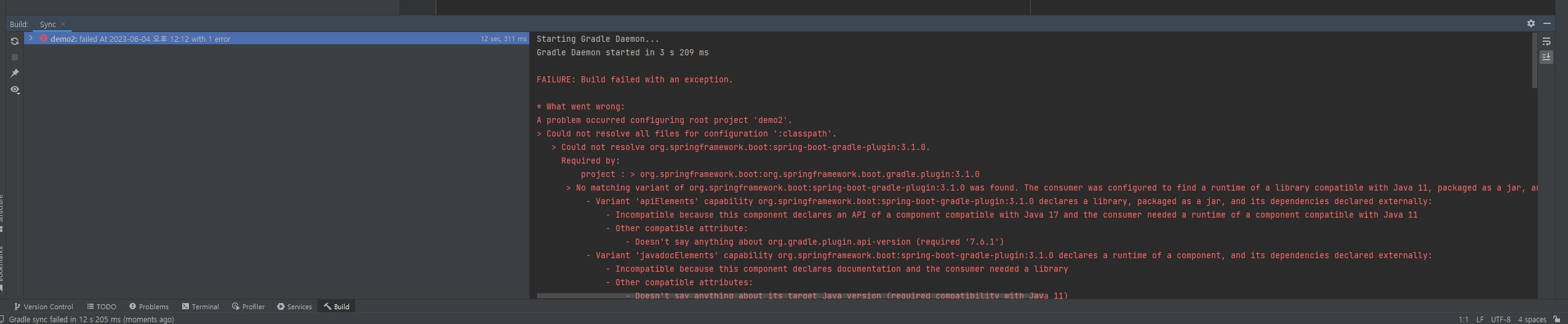1568x324 pixels.
Task: Toggle soft-wrap for build output
Action: [x=1546, y=42]
